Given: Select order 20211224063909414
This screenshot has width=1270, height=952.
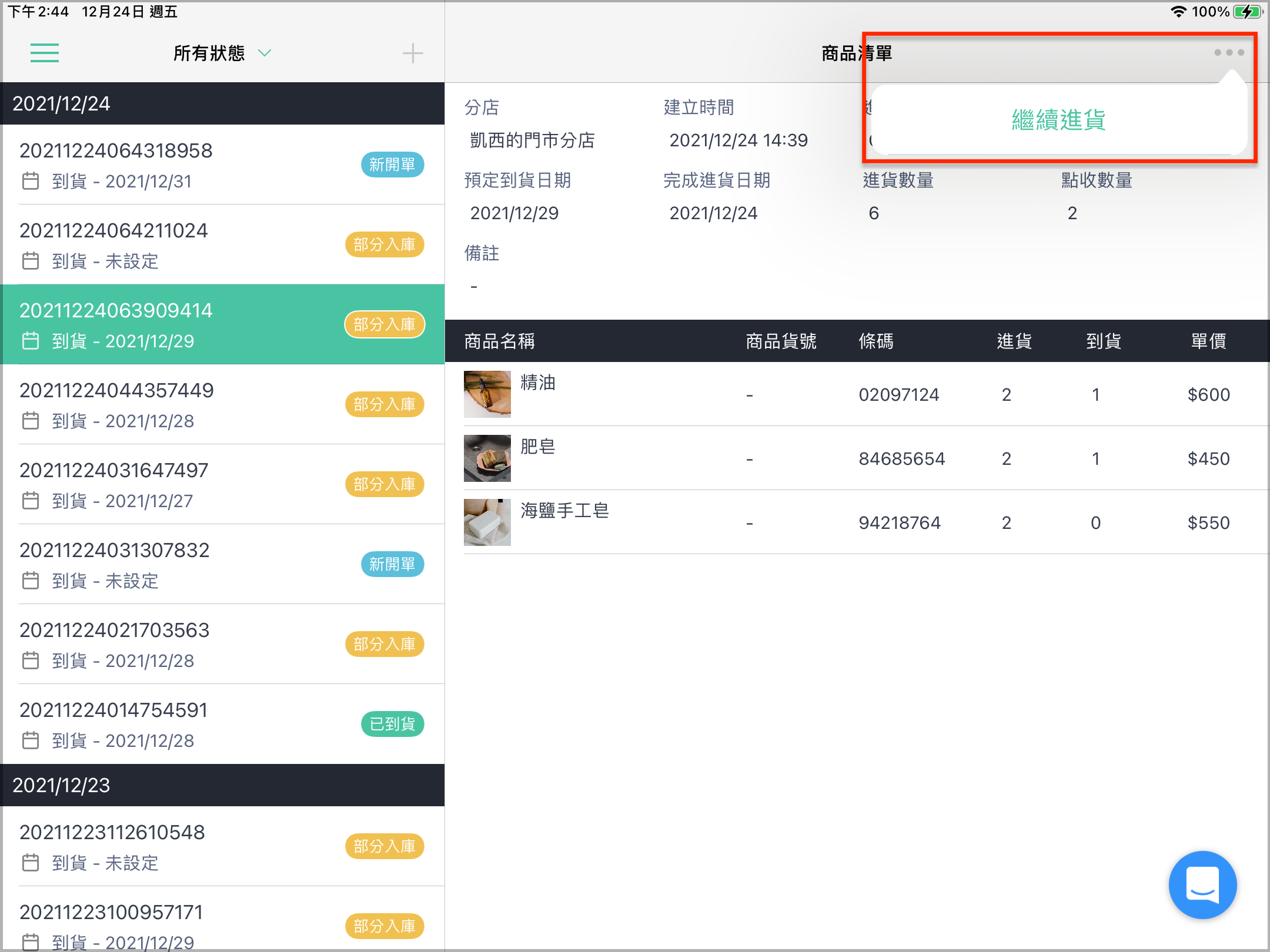Looking at the screenshot, I should 223,324.
